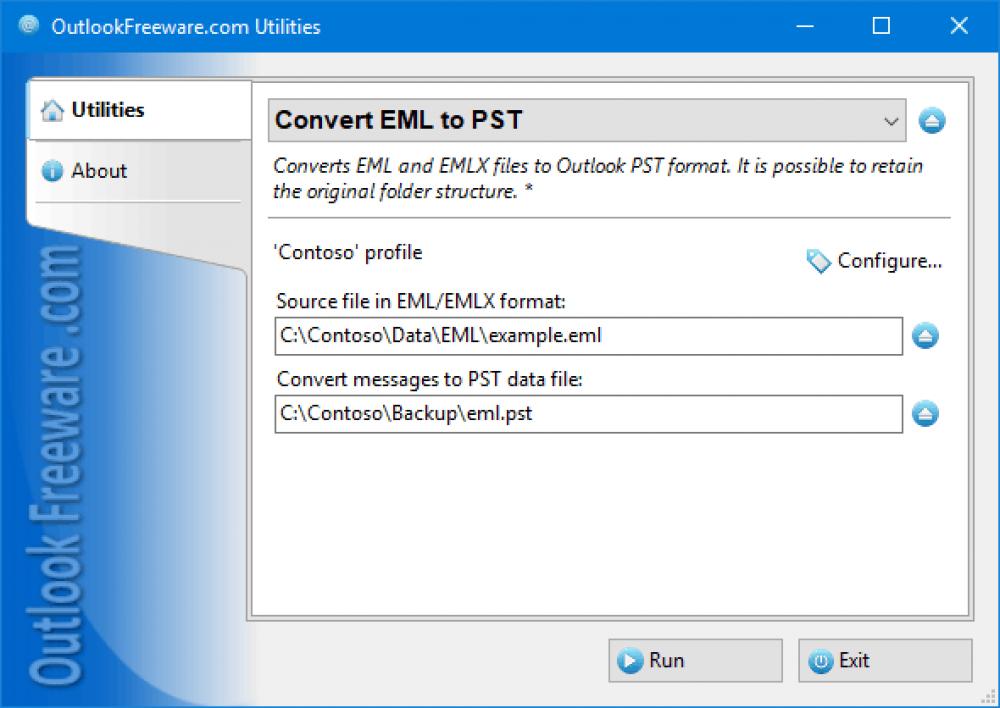Click the OutlookFreeware app icon in the title bar
Image resolution: width=1000 pixels, height=708 pixels.
tap(27, 26)
